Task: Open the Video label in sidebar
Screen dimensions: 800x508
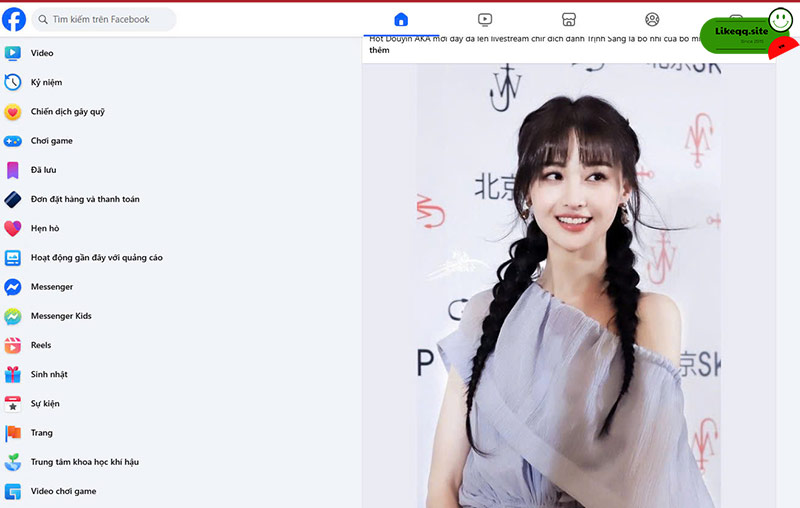Action: pos(42,53)
